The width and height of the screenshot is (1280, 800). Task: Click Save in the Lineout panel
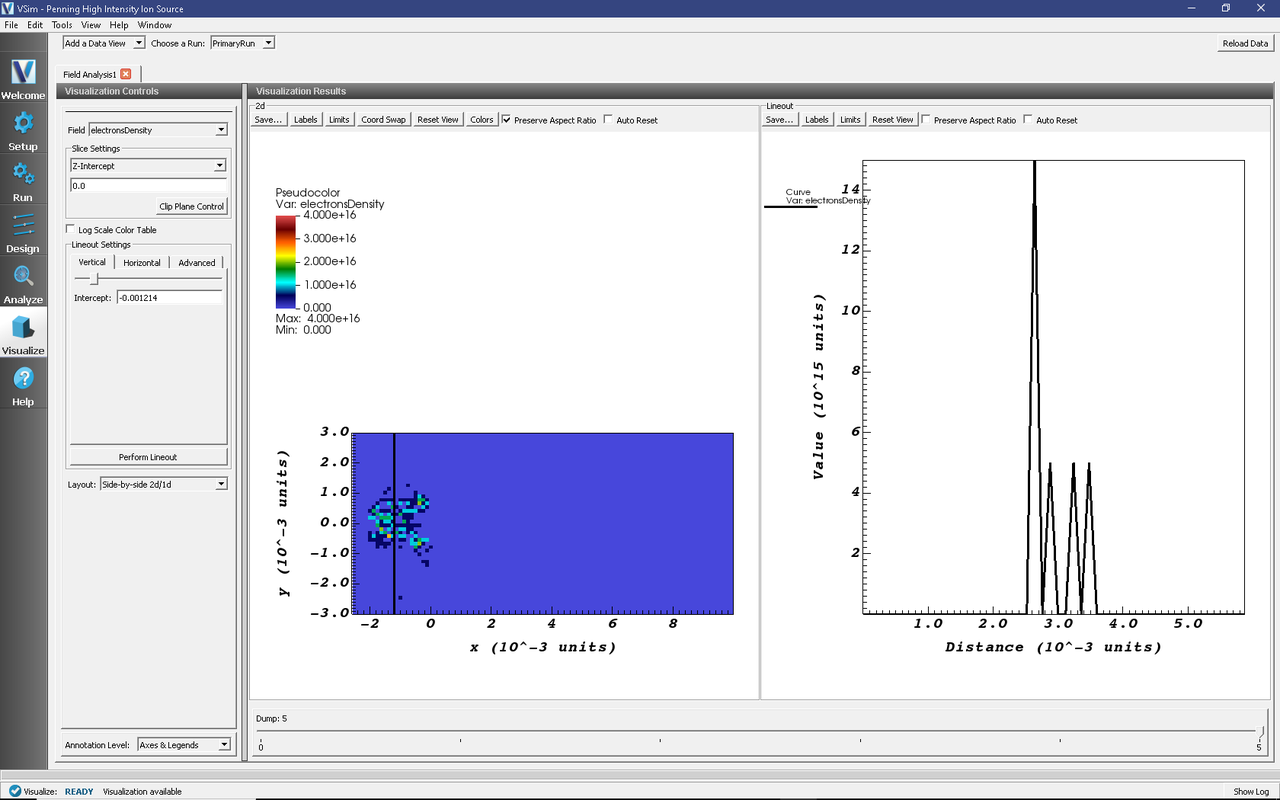click(779, 120)
